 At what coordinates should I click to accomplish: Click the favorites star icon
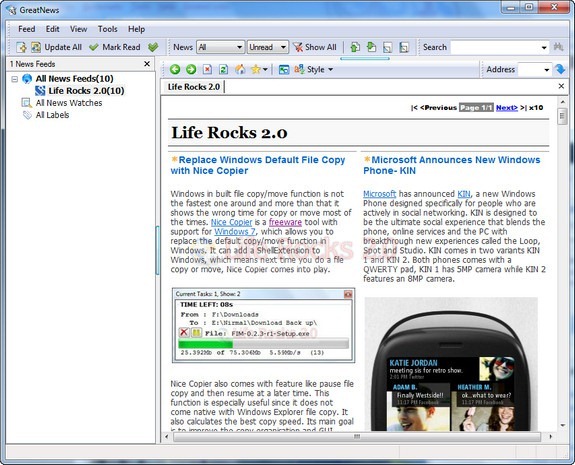(256, 69)
